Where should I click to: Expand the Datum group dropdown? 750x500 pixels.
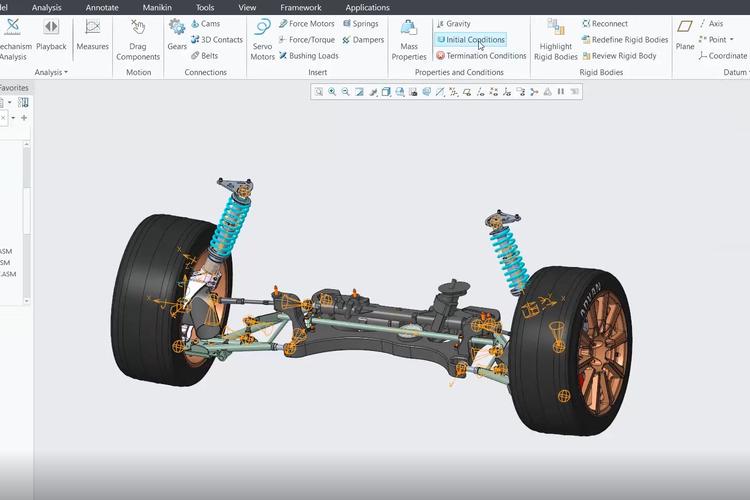click(x=748, y=73)
